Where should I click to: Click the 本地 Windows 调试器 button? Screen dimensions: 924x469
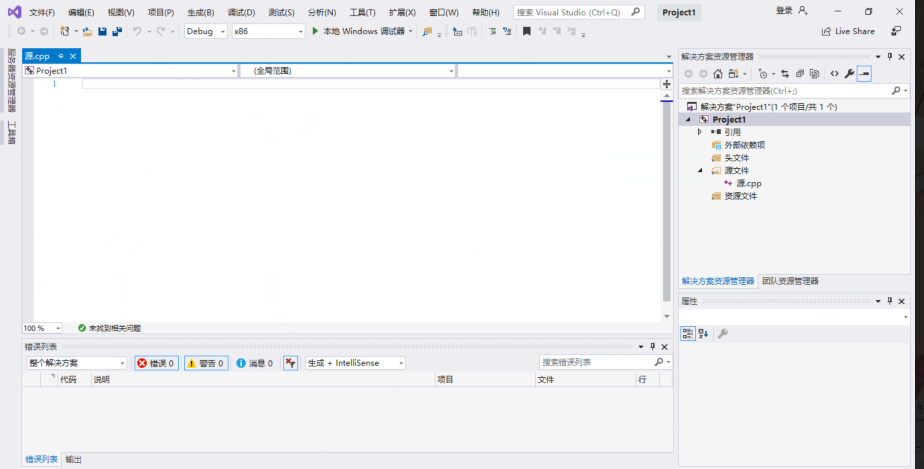[364, 31]
